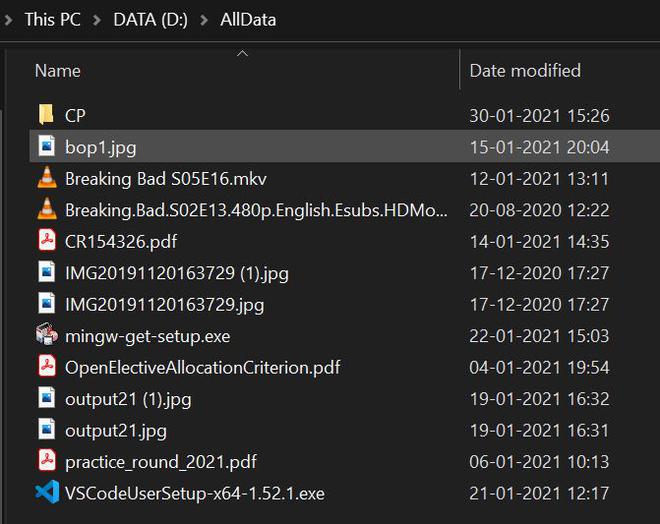This screenshot has width=660, height=524.
Task: Click AllData in the address path
Action: pos(248,20)
